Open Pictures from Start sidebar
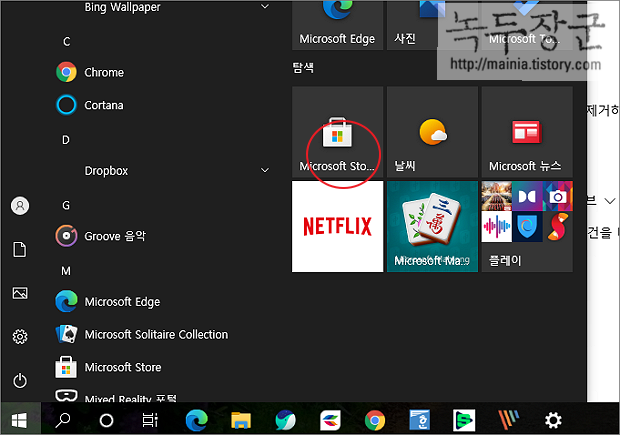Viewport: 620px width, 435px height. point(20,293)
